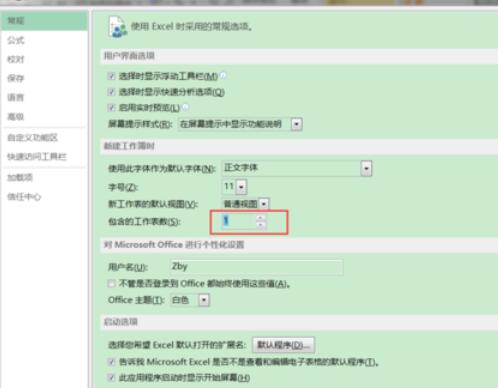498x388 pixels.
Task: Click 默认程序(D)... button
Action: click(283, 345)
